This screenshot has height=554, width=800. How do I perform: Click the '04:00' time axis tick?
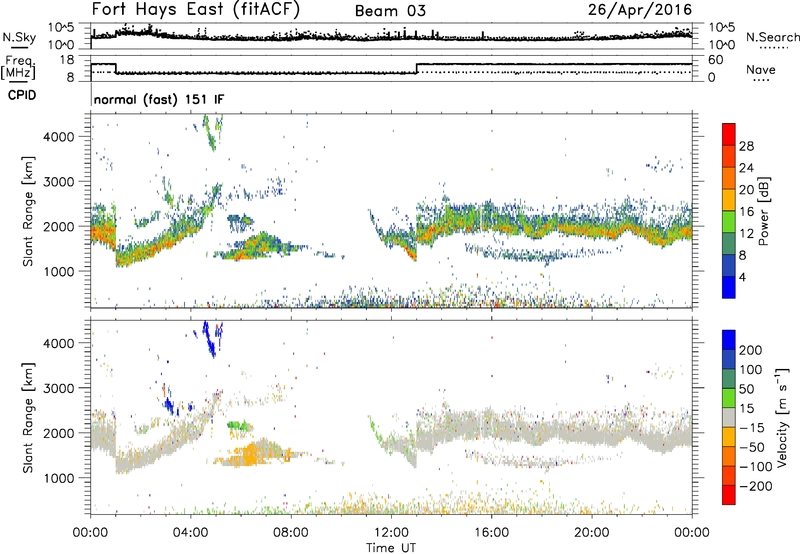point(190,533)
